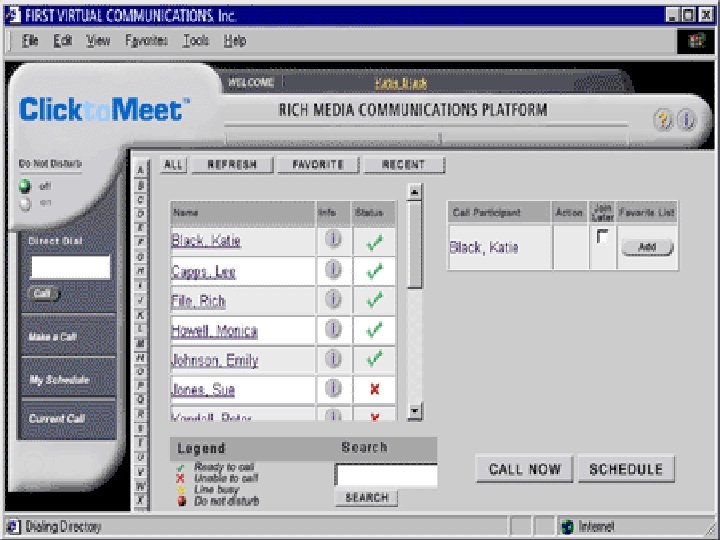The height and width of the screenshot is (540, 720).
Task: Filter directory by letter B
Action: [x=141, y=185]
